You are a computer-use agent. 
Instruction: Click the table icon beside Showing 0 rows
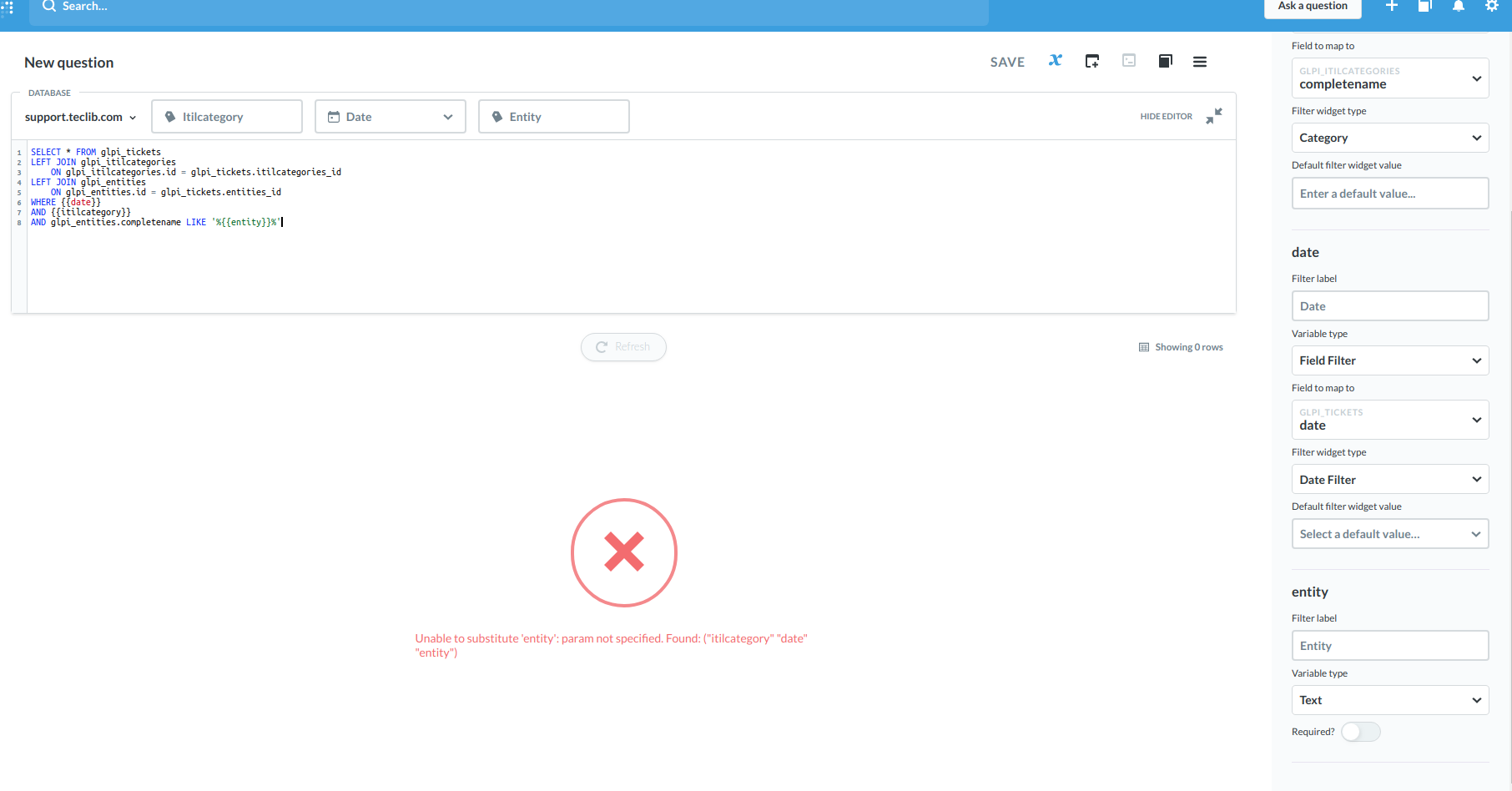pos(1143,346)
